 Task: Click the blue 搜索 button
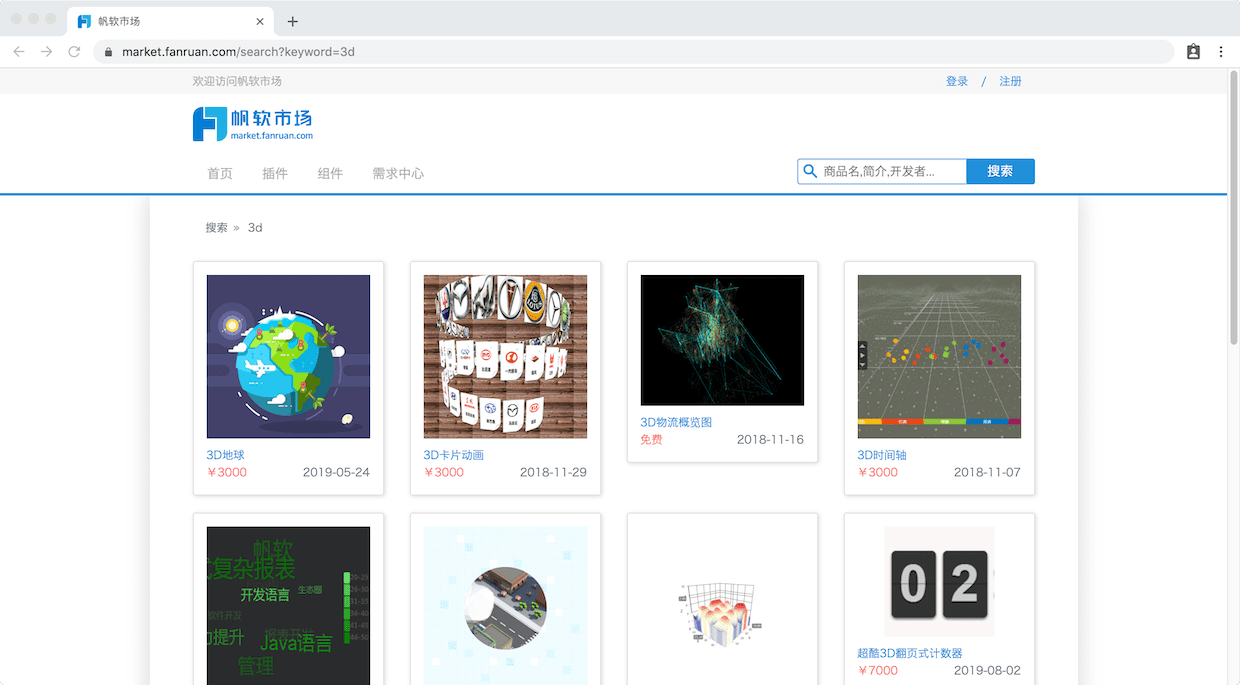point(1000,172)
